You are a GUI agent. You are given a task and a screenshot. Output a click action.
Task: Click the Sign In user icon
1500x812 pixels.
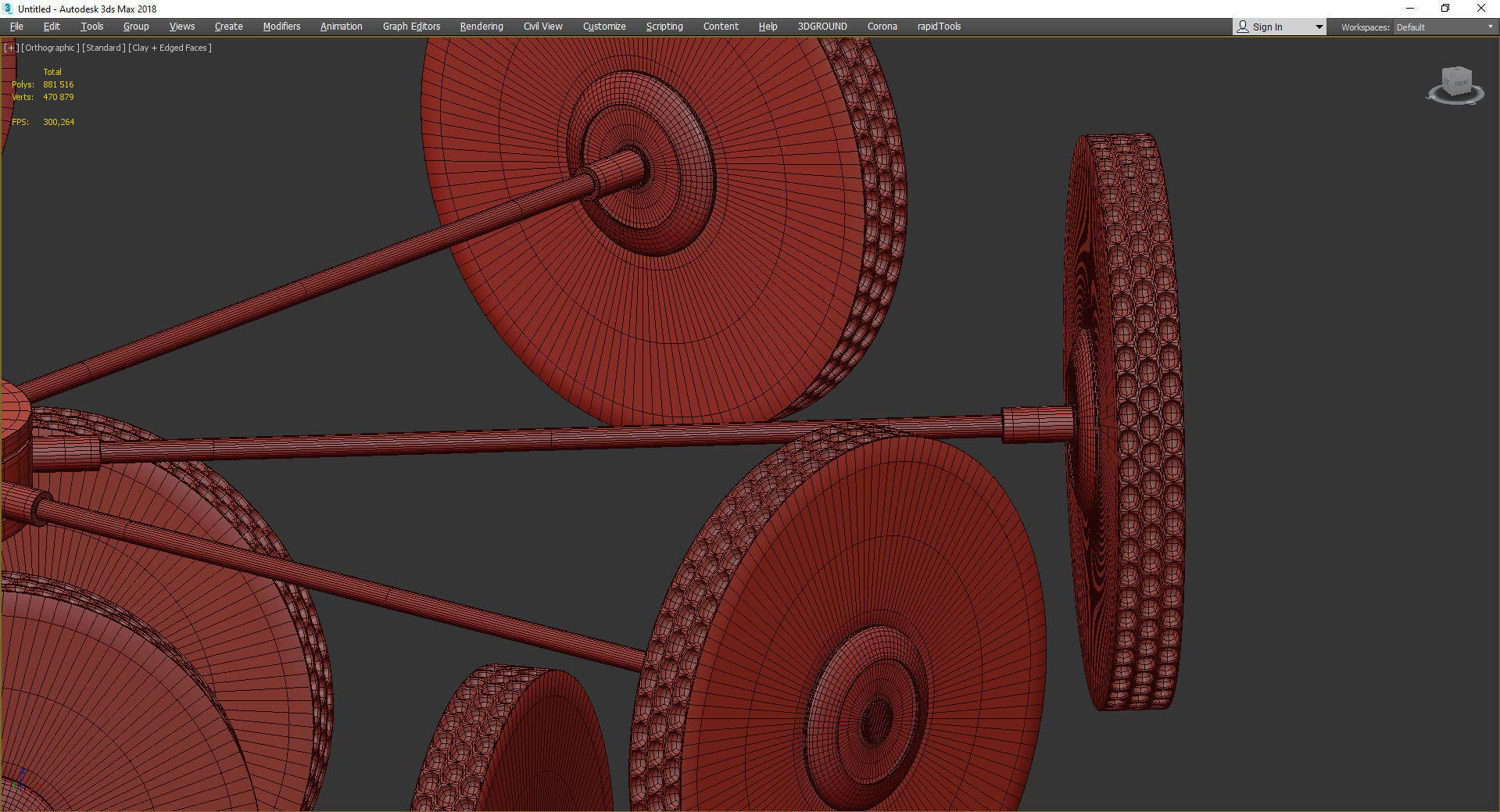point(1243,27)
